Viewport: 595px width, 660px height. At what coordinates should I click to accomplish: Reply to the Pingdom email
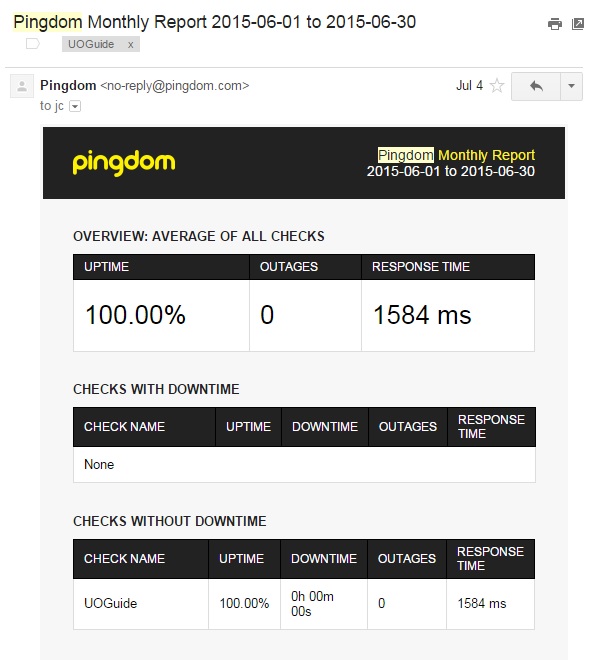[536, 86]
